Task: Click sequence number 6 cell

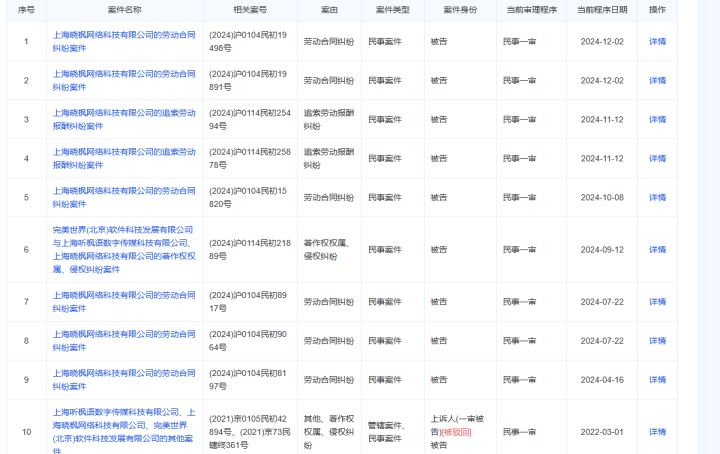Action: pyautogui.click(x=26, y=250)
